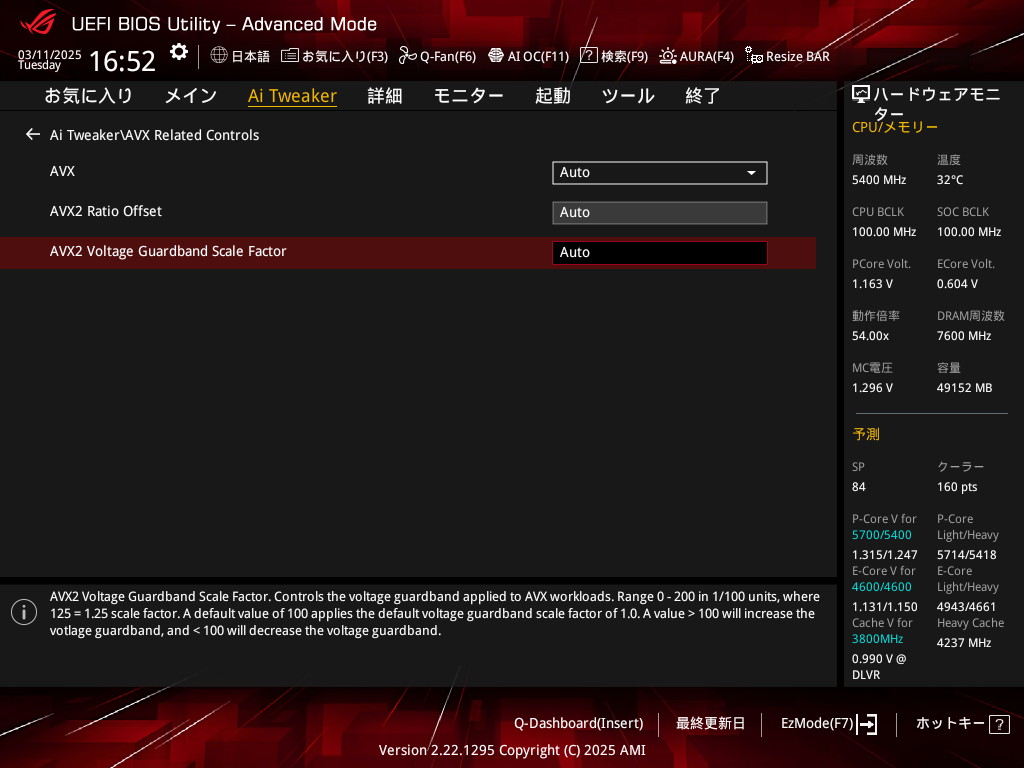
Task: Click the 49152 MB capacity value
Action: [x=964, y=388]
